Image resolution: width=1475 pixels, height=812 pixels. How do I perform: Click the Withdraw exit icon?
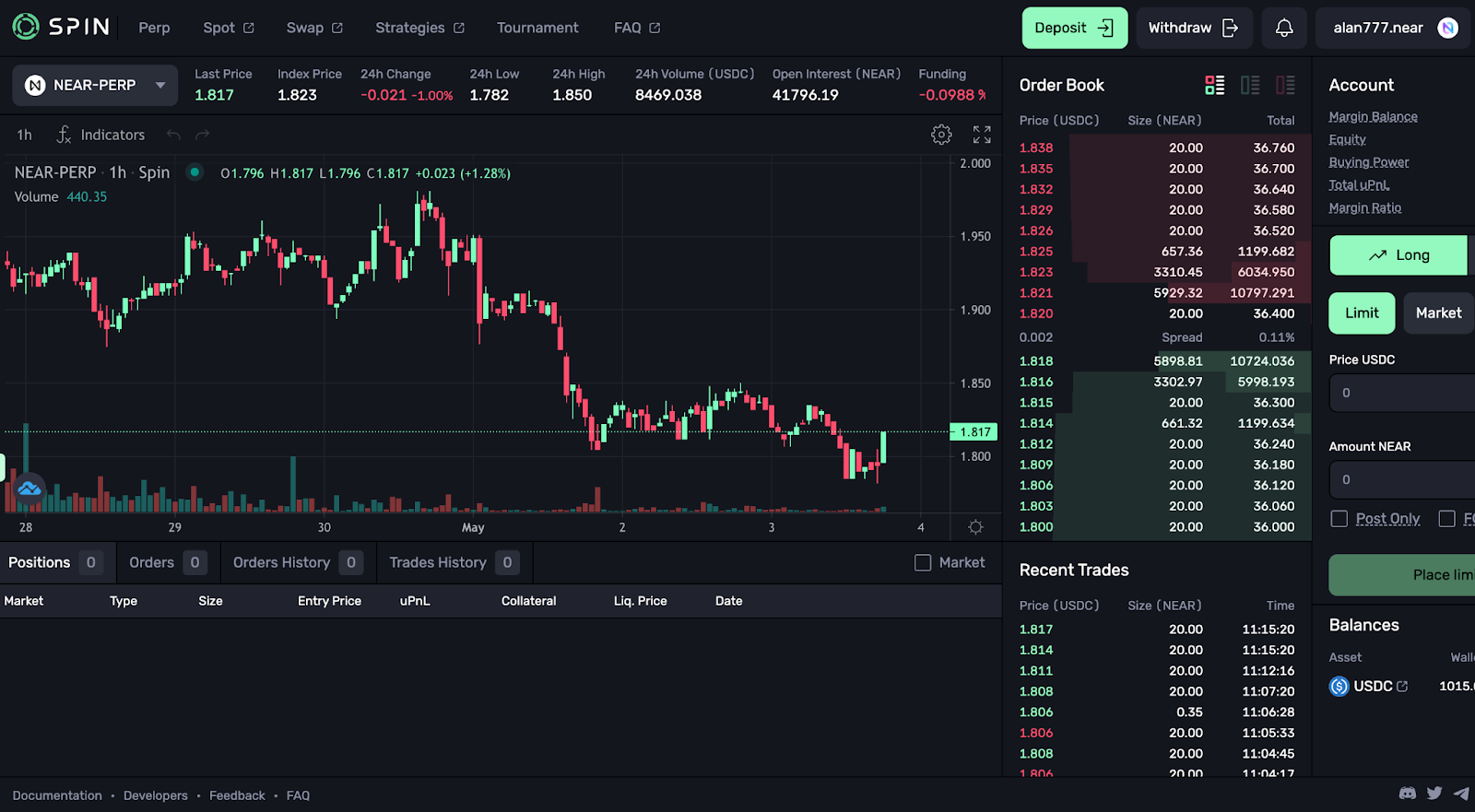(1230, 28)
